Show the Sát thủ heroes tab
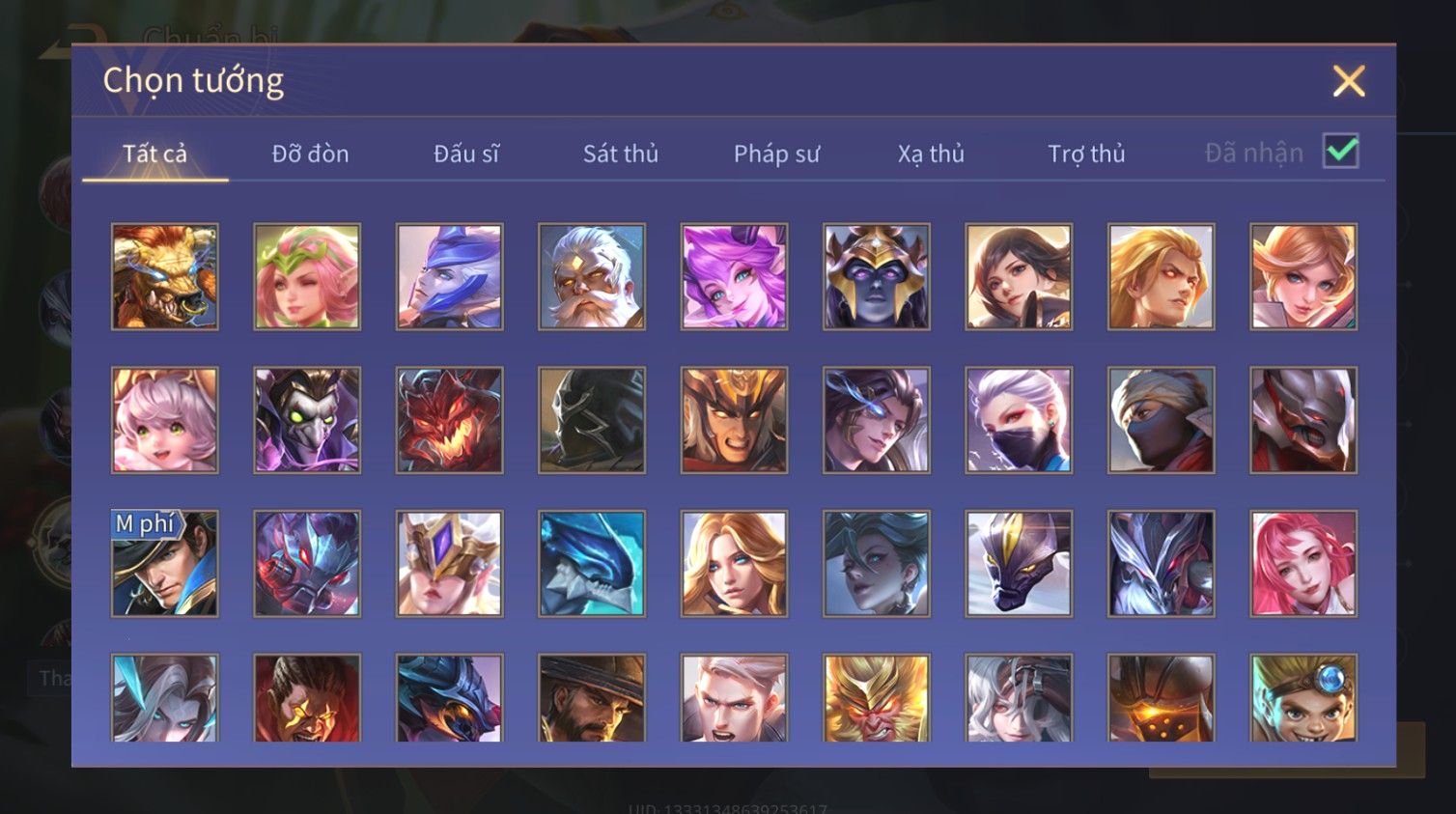The width and height of the screenshot is (1456, 814). [621, 154]
